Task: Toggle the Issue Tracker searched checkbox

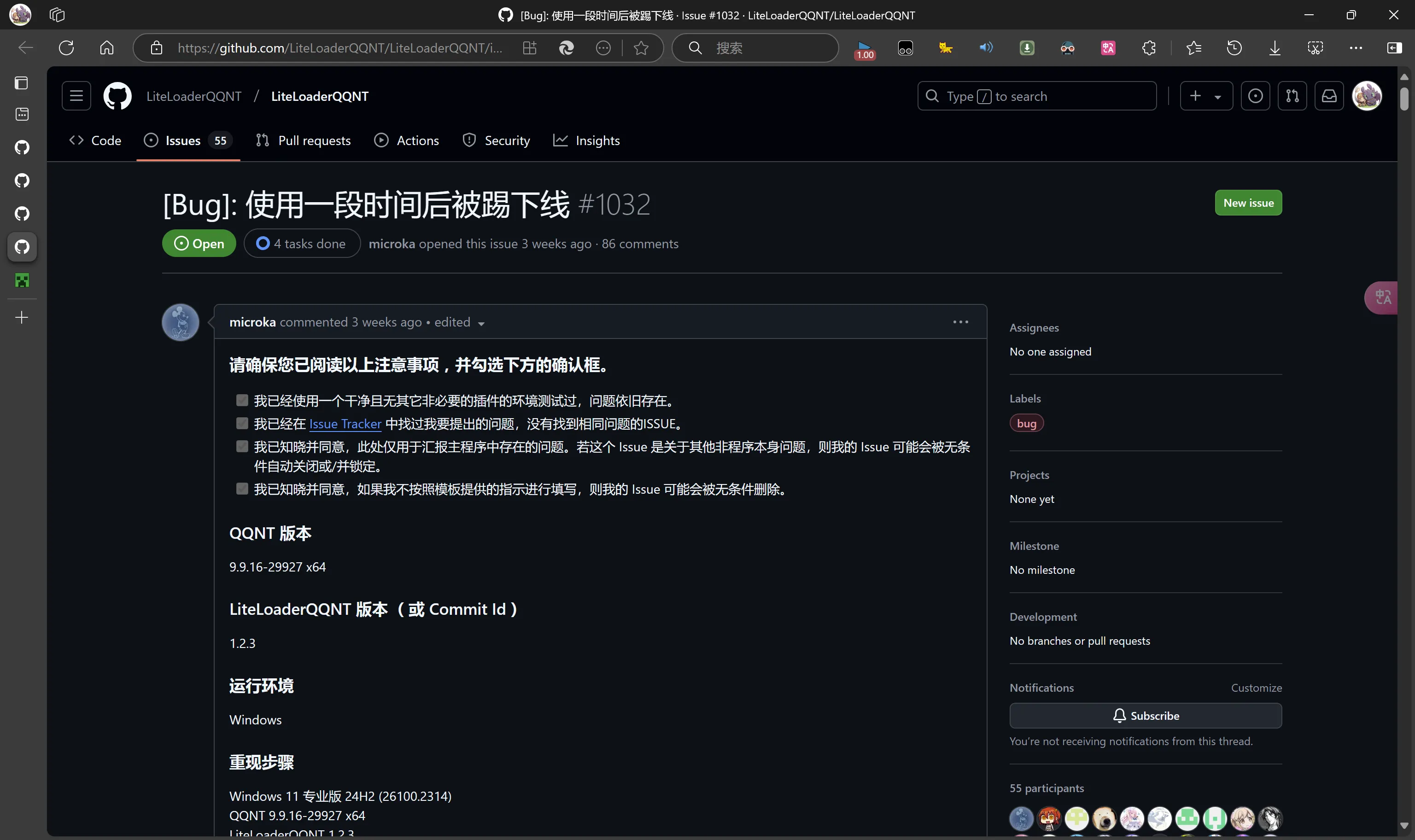Action: point(242,423)
